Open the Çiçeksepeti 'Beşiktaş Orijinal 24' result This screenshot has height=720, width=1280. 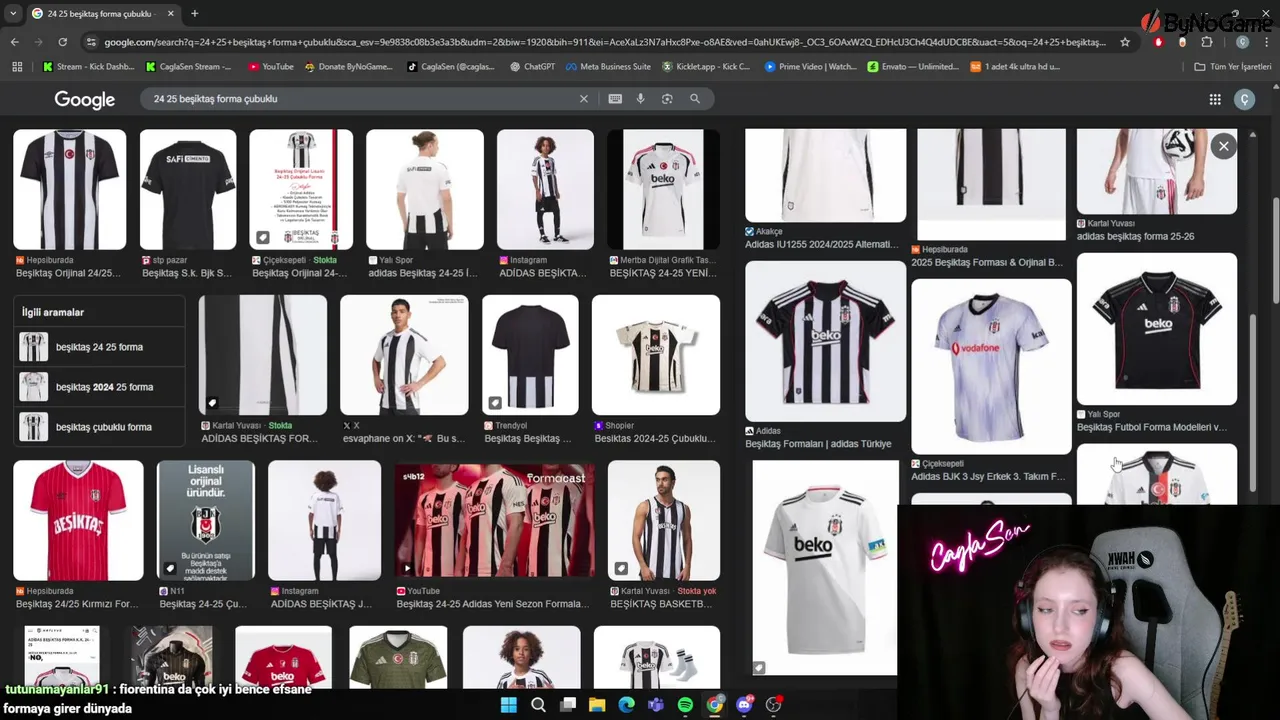coord(301,189)
